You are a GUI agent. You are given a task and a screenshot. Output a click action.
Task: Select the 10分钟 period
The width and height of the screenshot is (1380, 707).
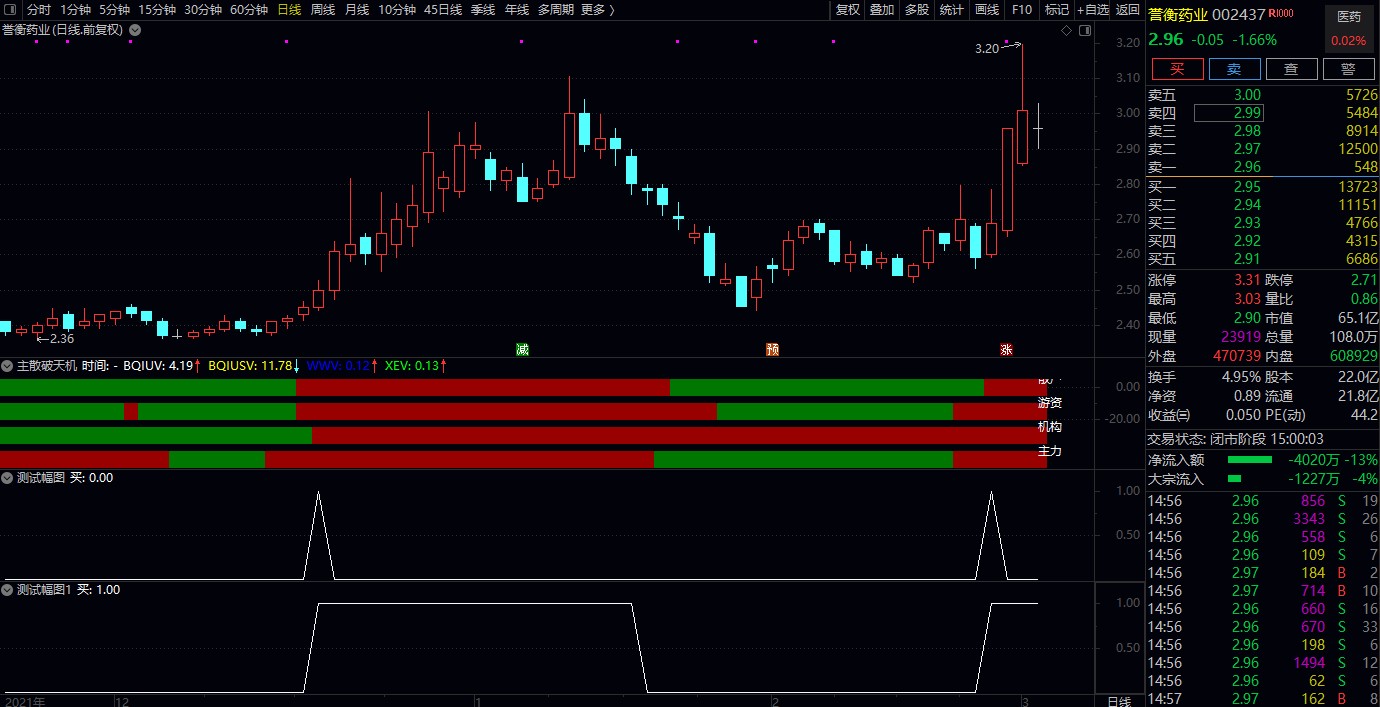(x=397, y=10)
